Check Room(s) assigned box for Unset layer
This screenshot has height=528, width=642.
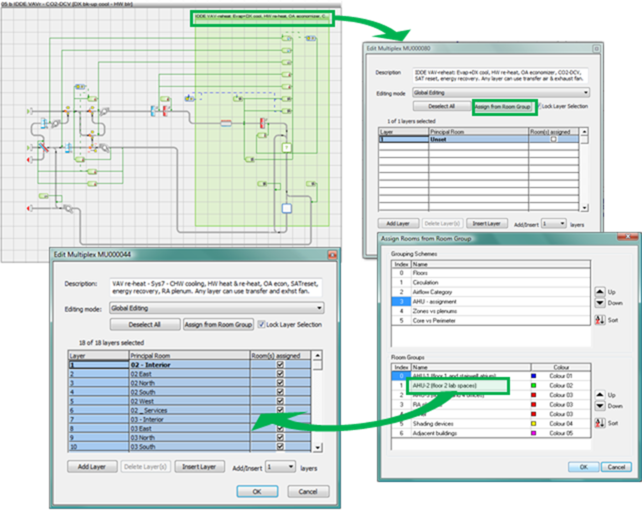[x=553, y=140]
